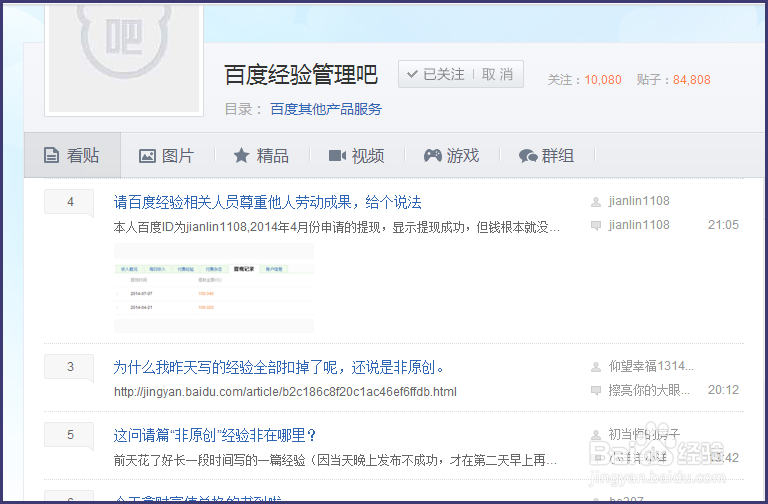768x504 pixels.
Task: Open the screenshot thumbnail in jianlin1108's post
Action: tap(214, 288)
